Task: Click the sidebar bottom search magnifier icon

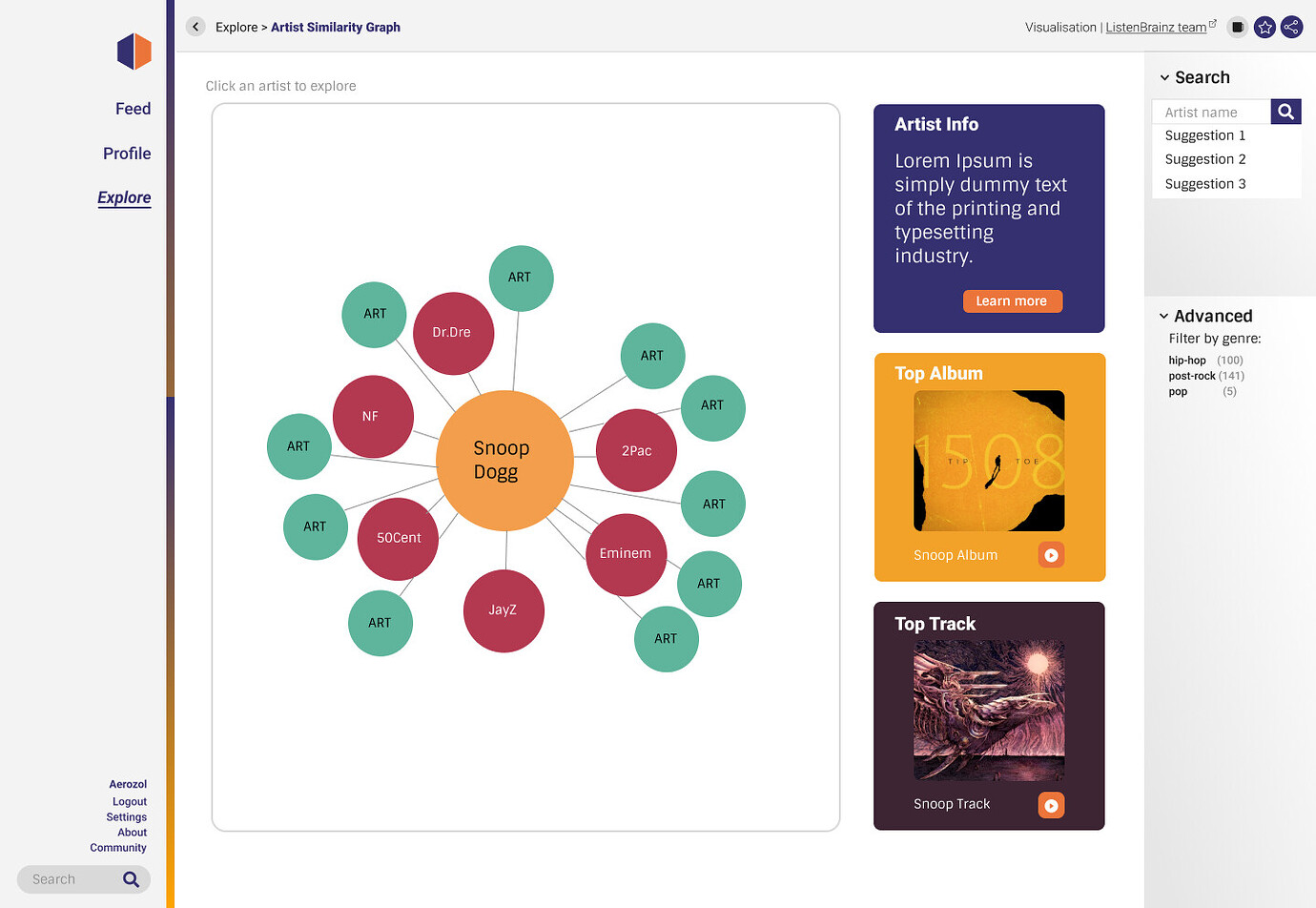Action: click(x=132, y=879)
